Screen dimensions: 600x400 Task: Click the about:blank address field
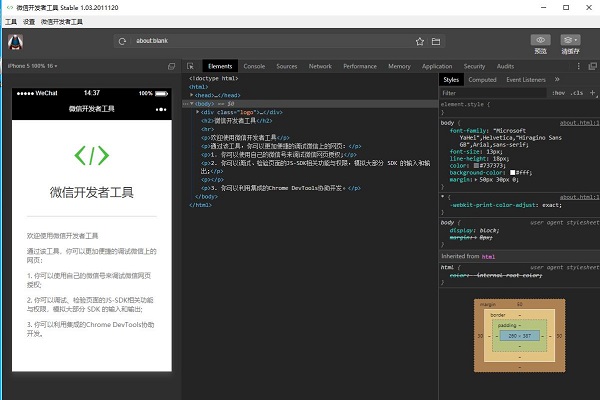[x=272, y=41]
